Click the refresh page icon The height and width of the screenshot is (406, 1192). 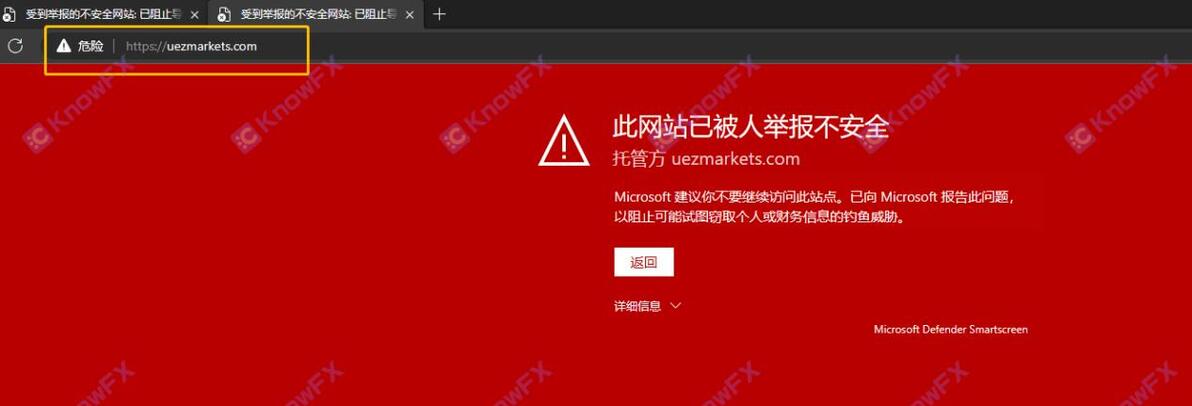pyautogui.click(x=14, y=46)
